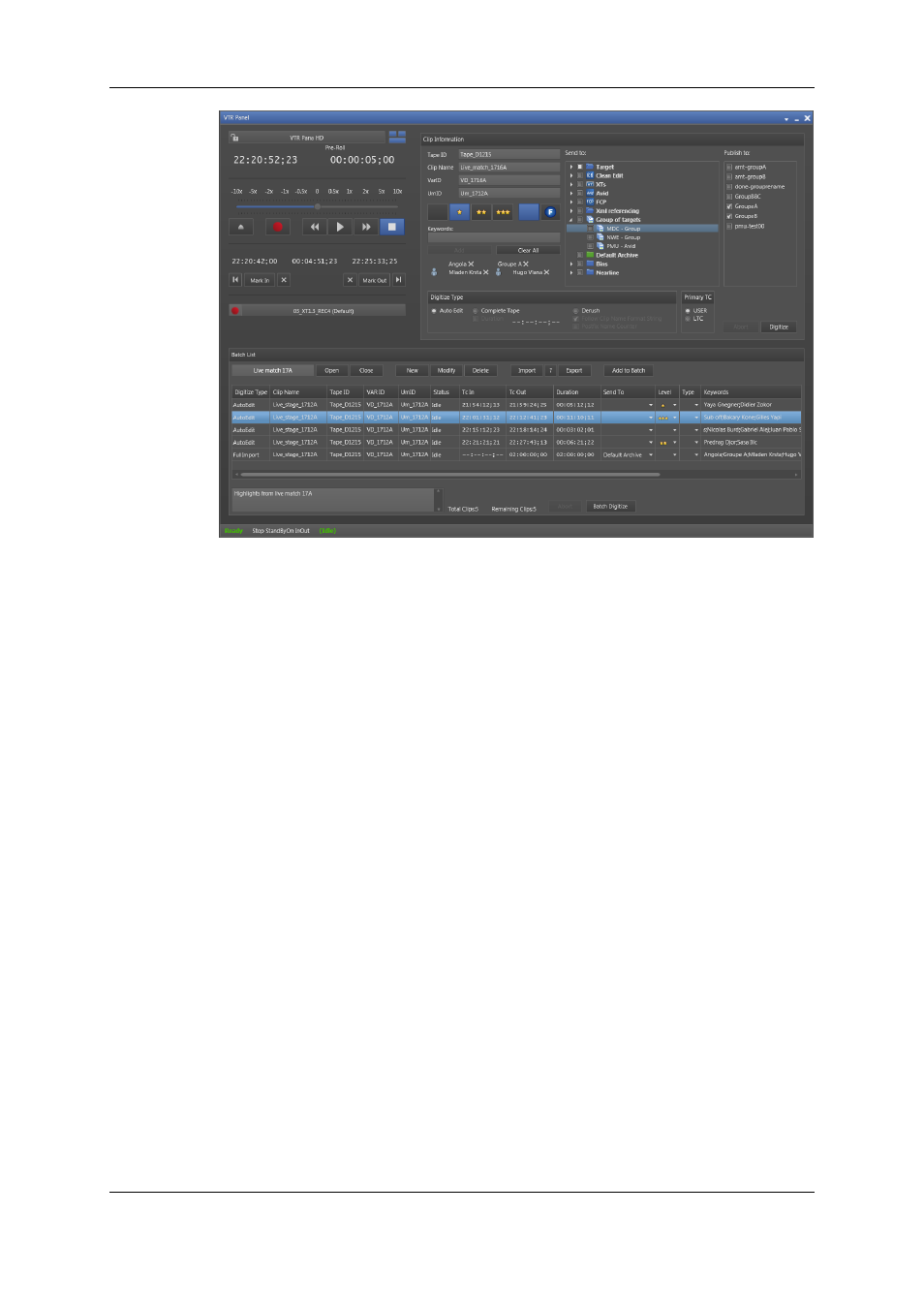
Task: Click the Mark Out button
Action: pos(374,280)
